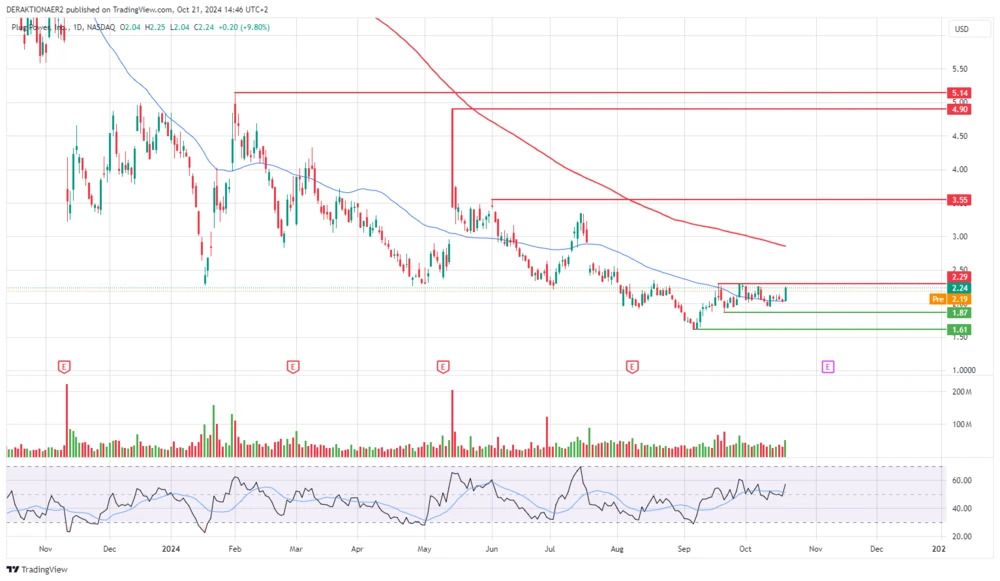The width and height of the screenshot is (1000, 581).
Task: Click the 5.14 red resistance price label
Action: click(958, 92)
